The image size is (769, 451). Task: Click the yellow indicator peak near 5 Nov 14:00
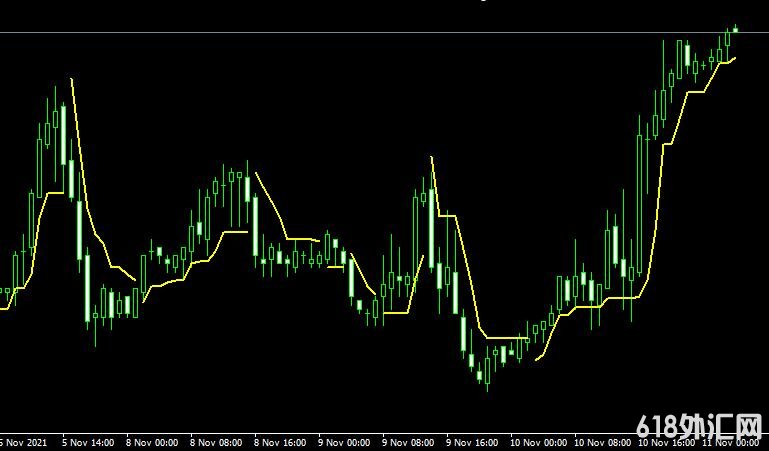tap(71, 78)
